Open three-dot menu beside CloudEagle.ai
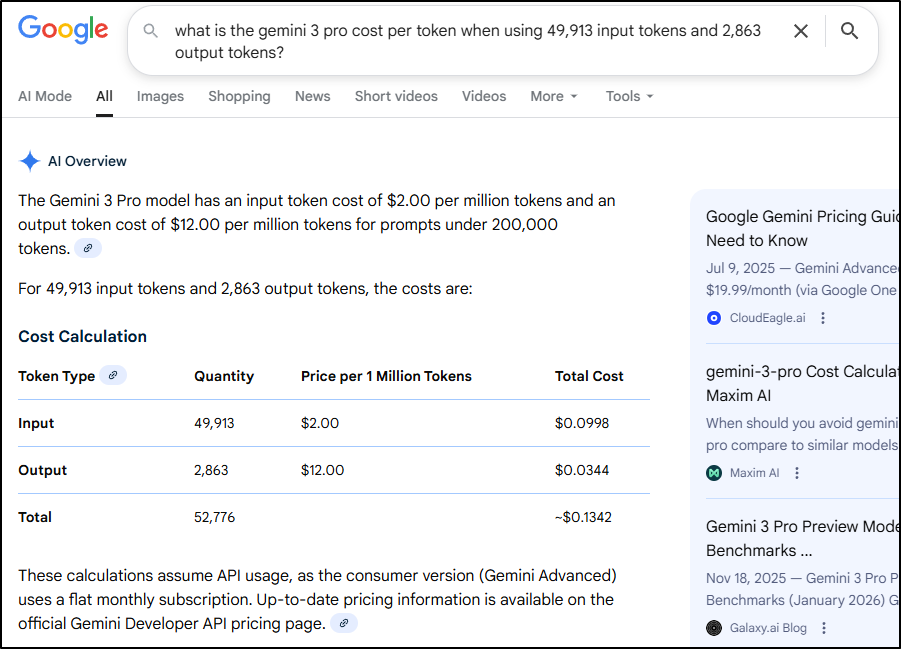 pyautogui.click(x=823, y=318)
